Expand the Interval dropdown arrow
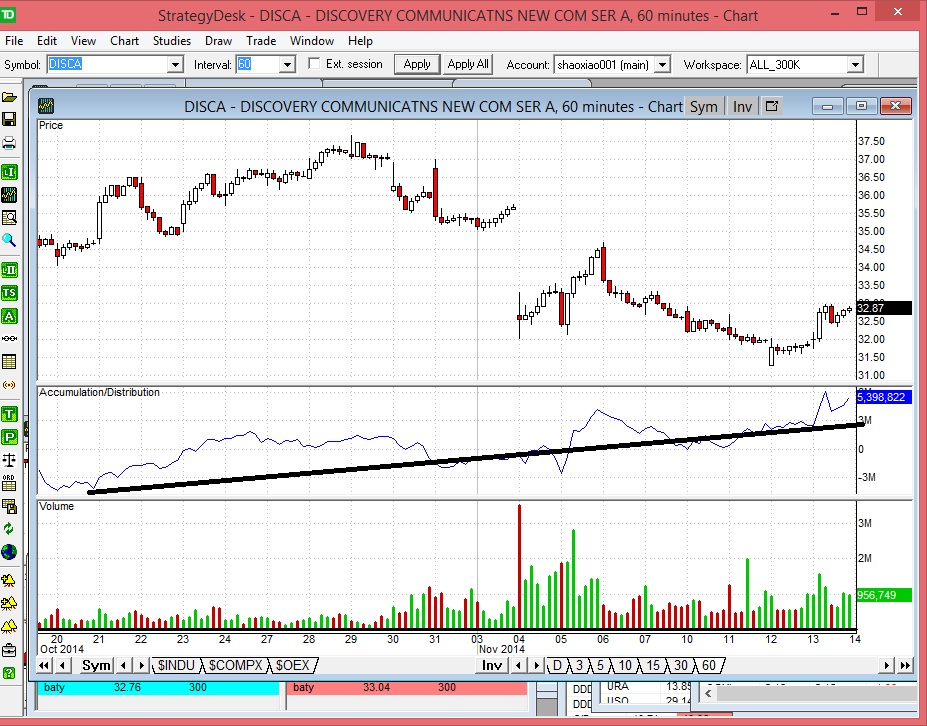 pyautogui.click(x=287, y=64)
